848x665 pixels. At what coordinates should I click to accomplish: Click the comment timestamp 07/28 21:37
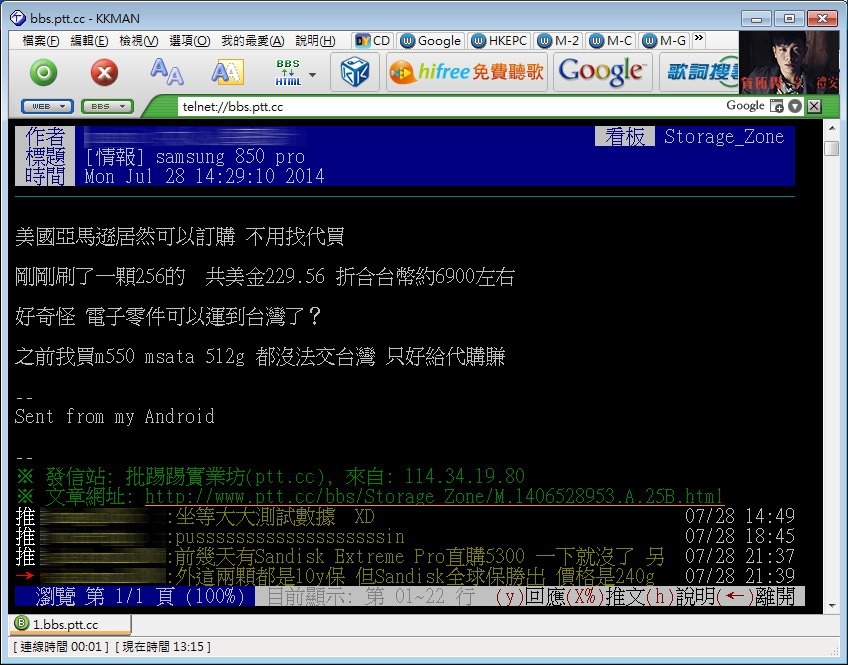click(740, 556)
